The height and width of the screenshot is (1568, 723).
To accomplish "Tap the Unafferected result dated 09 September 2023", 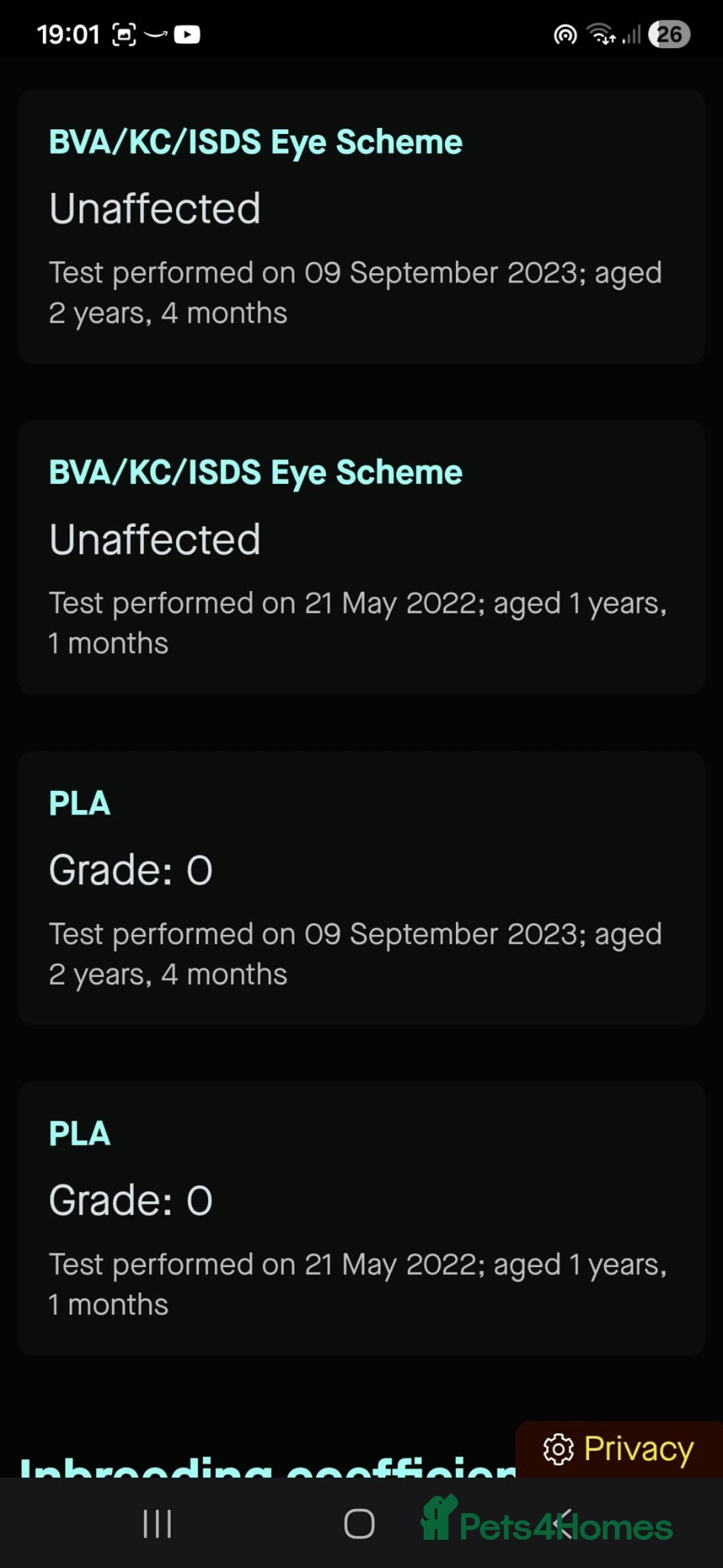I will 155,208.
